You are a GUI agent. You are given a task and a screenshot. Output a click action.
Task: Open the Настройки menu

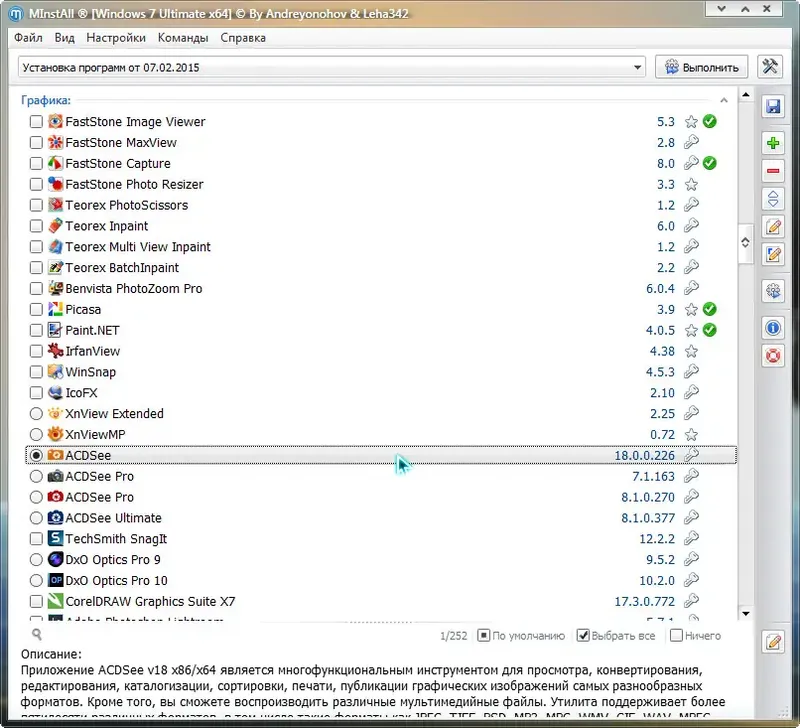click(x=116, y=38)
